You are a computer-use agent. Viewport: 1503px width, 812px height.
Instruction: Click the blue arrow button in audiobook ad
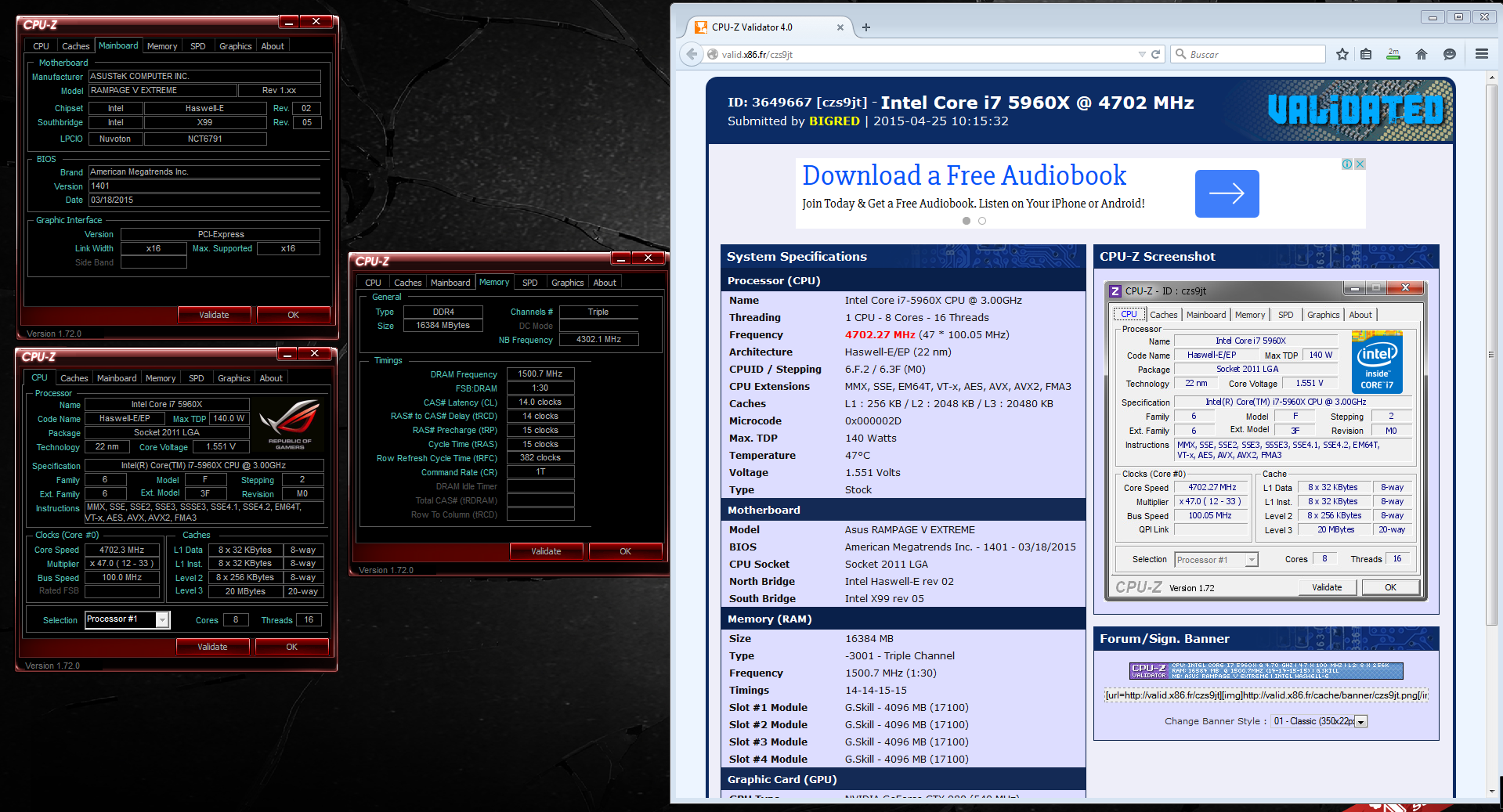[x=1227, y=193]
